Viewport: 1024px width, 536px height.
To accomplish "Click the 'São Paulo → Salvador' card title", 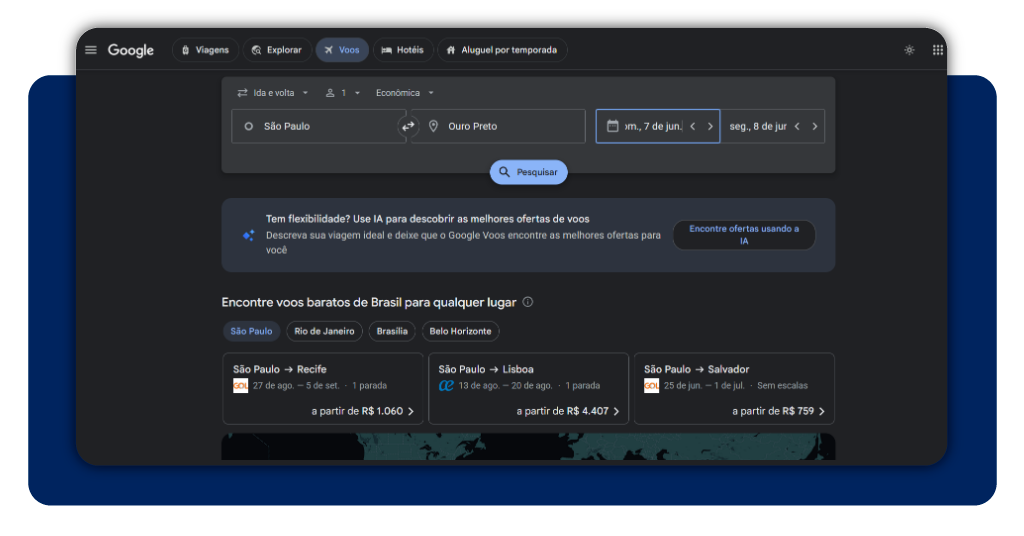I will click(x=696, y=370).
